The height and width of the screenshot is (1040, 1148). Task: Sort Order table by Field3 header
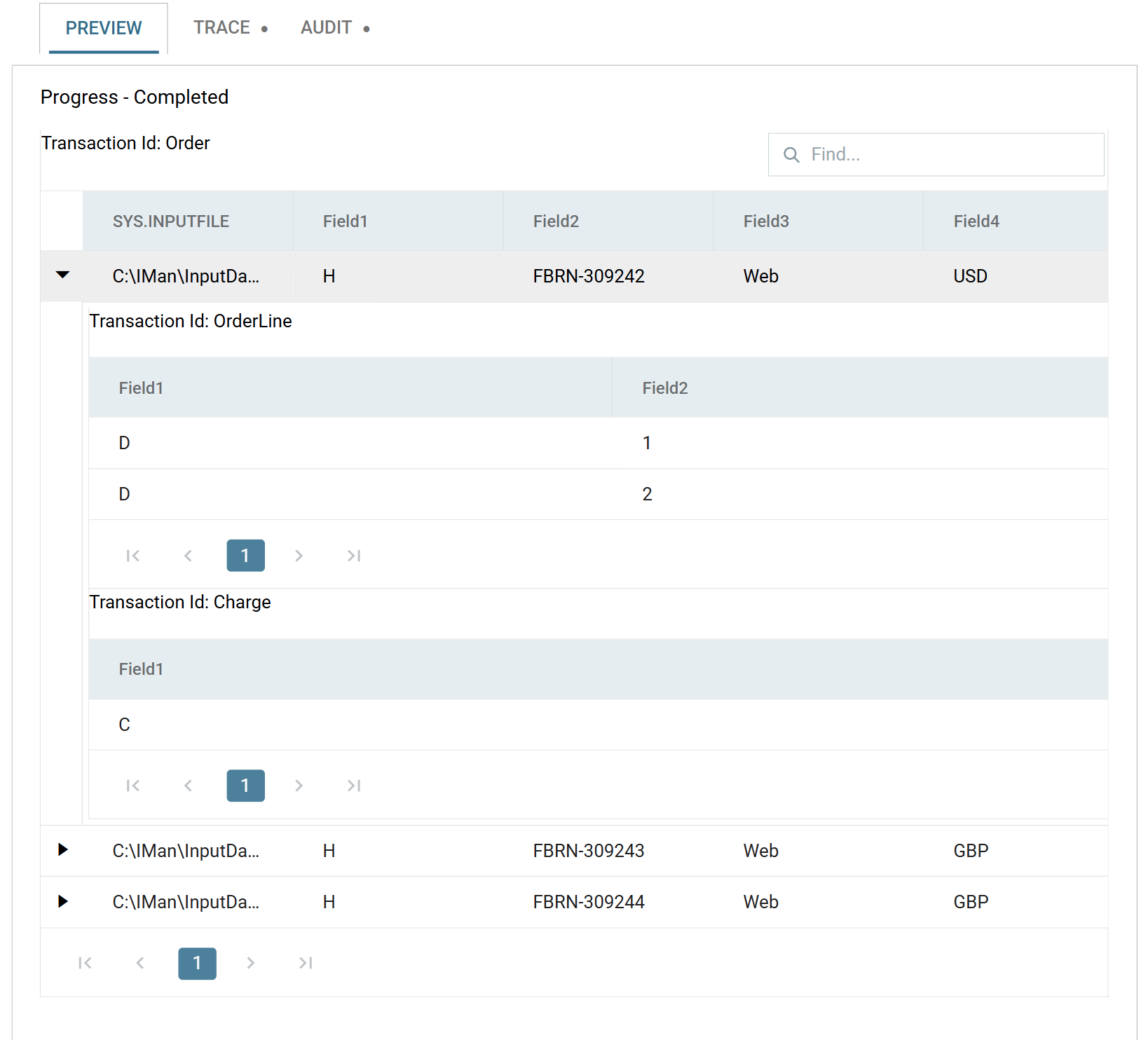tap(819, 221)
